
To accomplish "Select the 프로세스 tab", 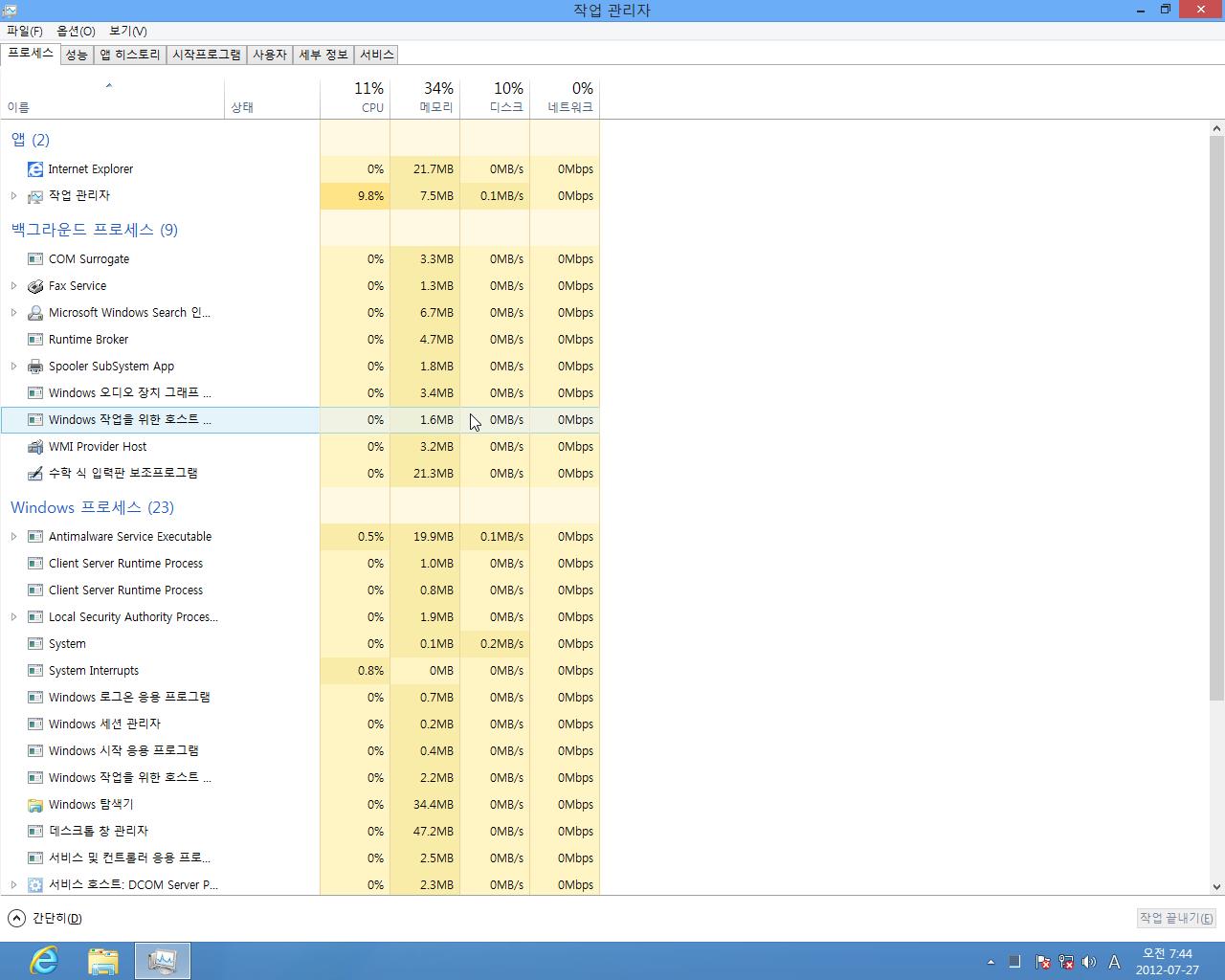I will pos(31,54).
